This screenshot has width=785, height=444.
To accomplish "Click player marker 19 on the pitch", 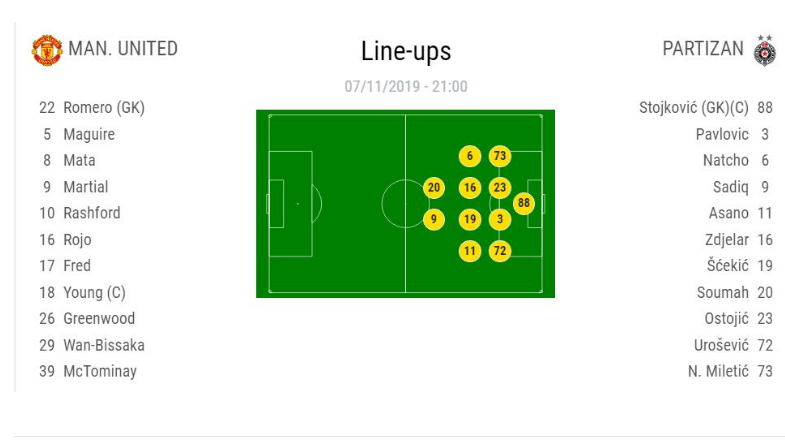I will [x=470, y=219].
